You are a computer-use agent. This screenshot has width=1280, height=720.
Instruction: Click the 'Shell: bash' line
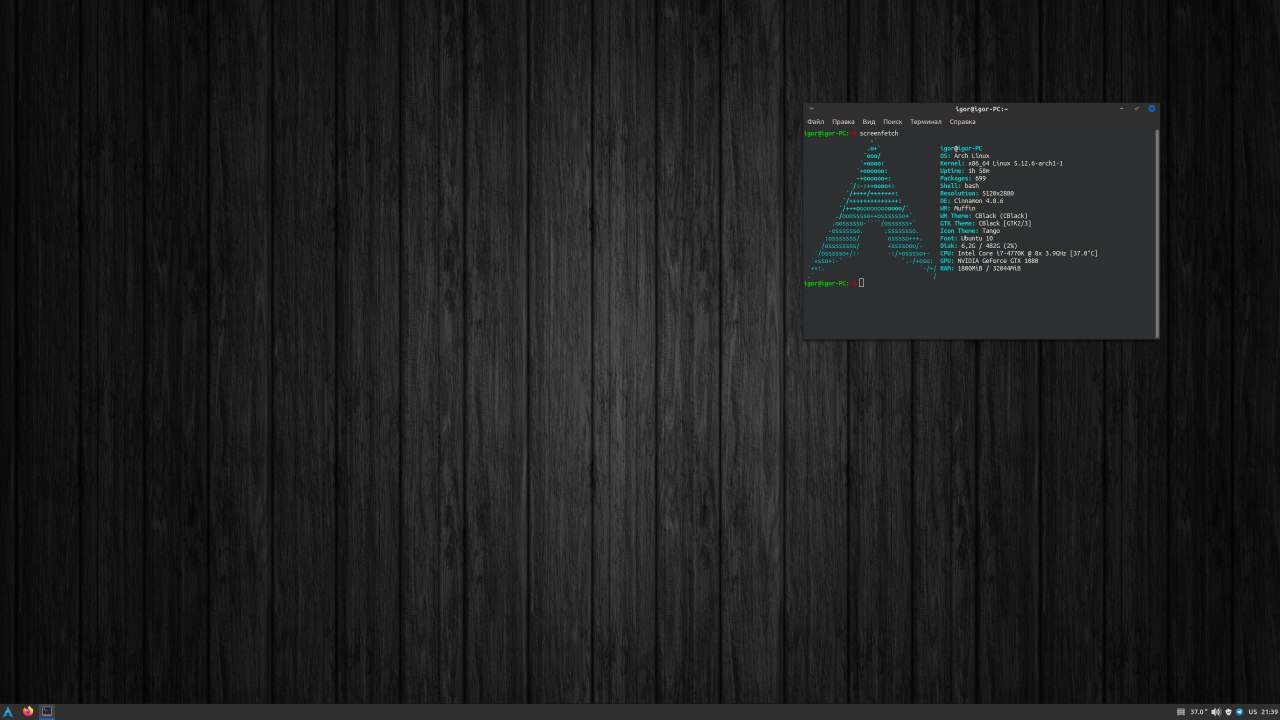959,186
